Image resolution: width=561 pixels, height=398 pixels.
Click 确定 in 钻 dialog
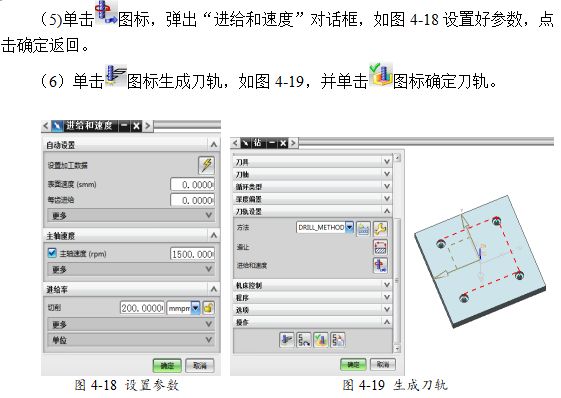(x=353, y=364)
